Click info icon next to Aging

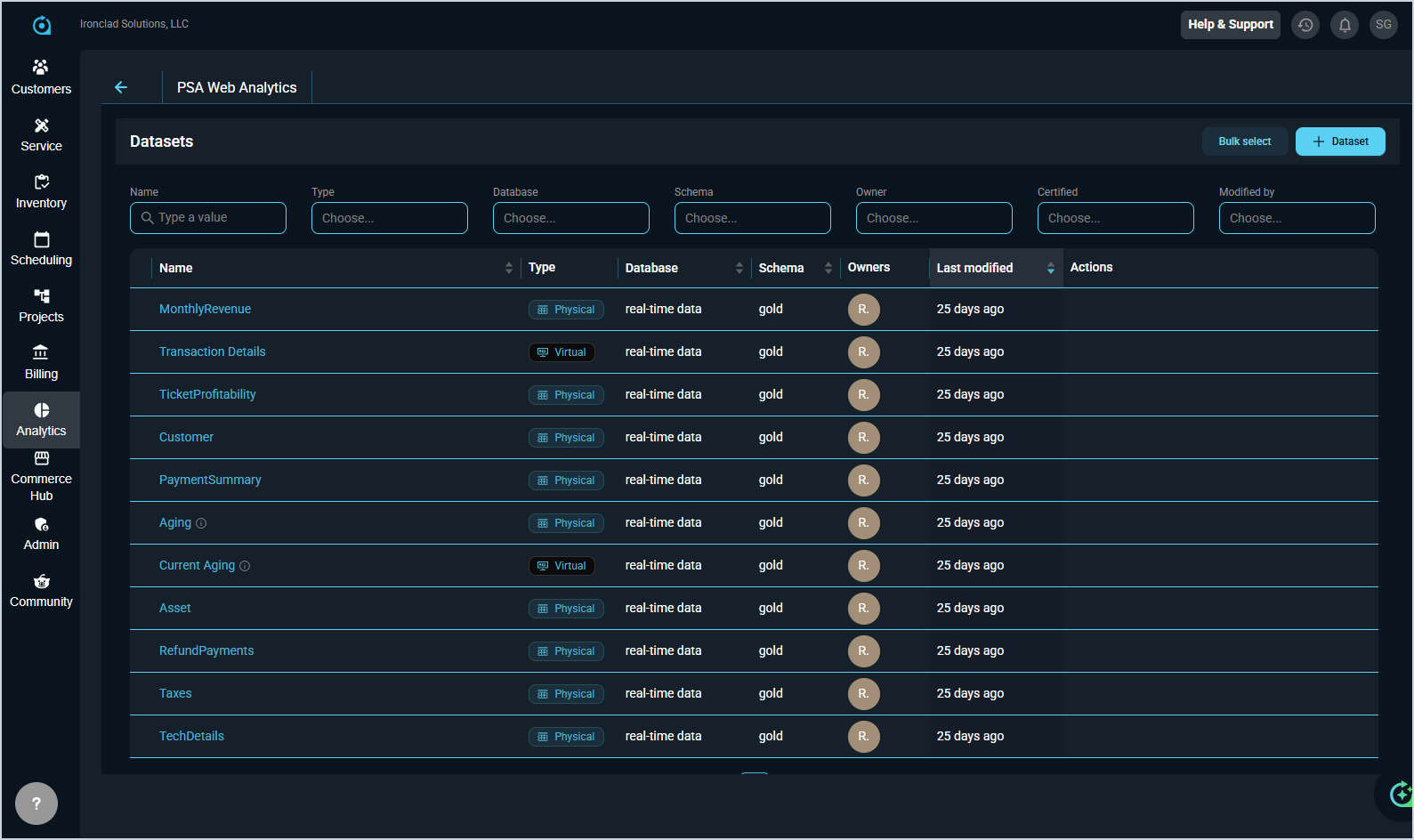click(x=201, y=523)
